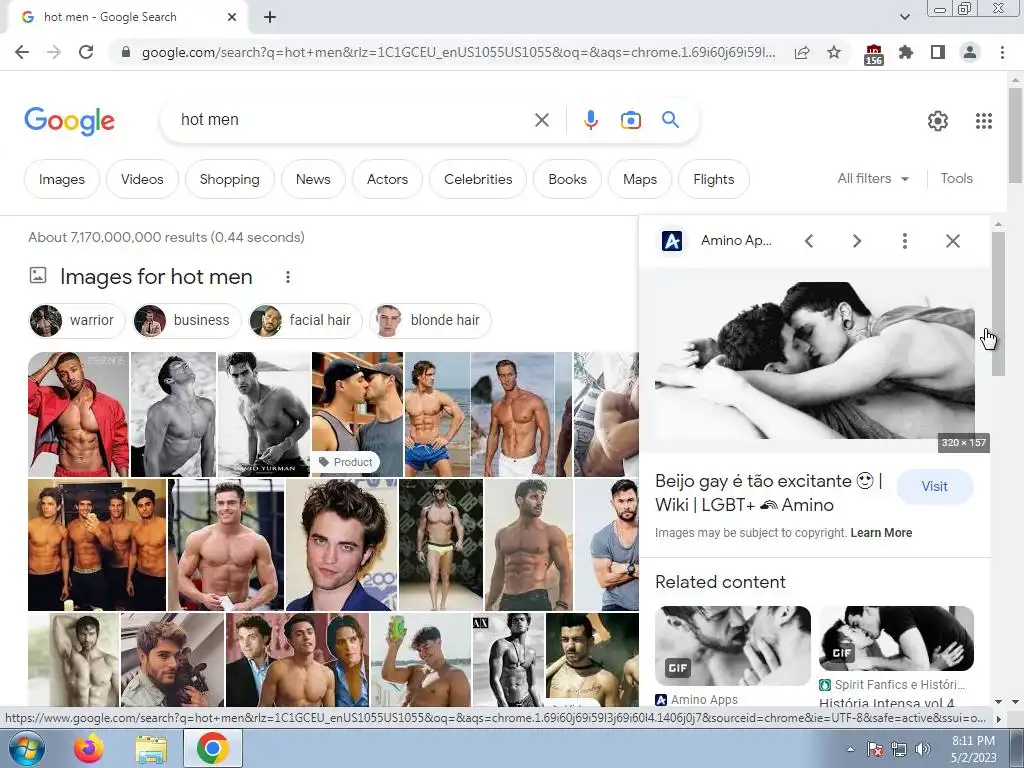Reload the current page
Viewport: 1024px width, 768px height.
(86, 52)
